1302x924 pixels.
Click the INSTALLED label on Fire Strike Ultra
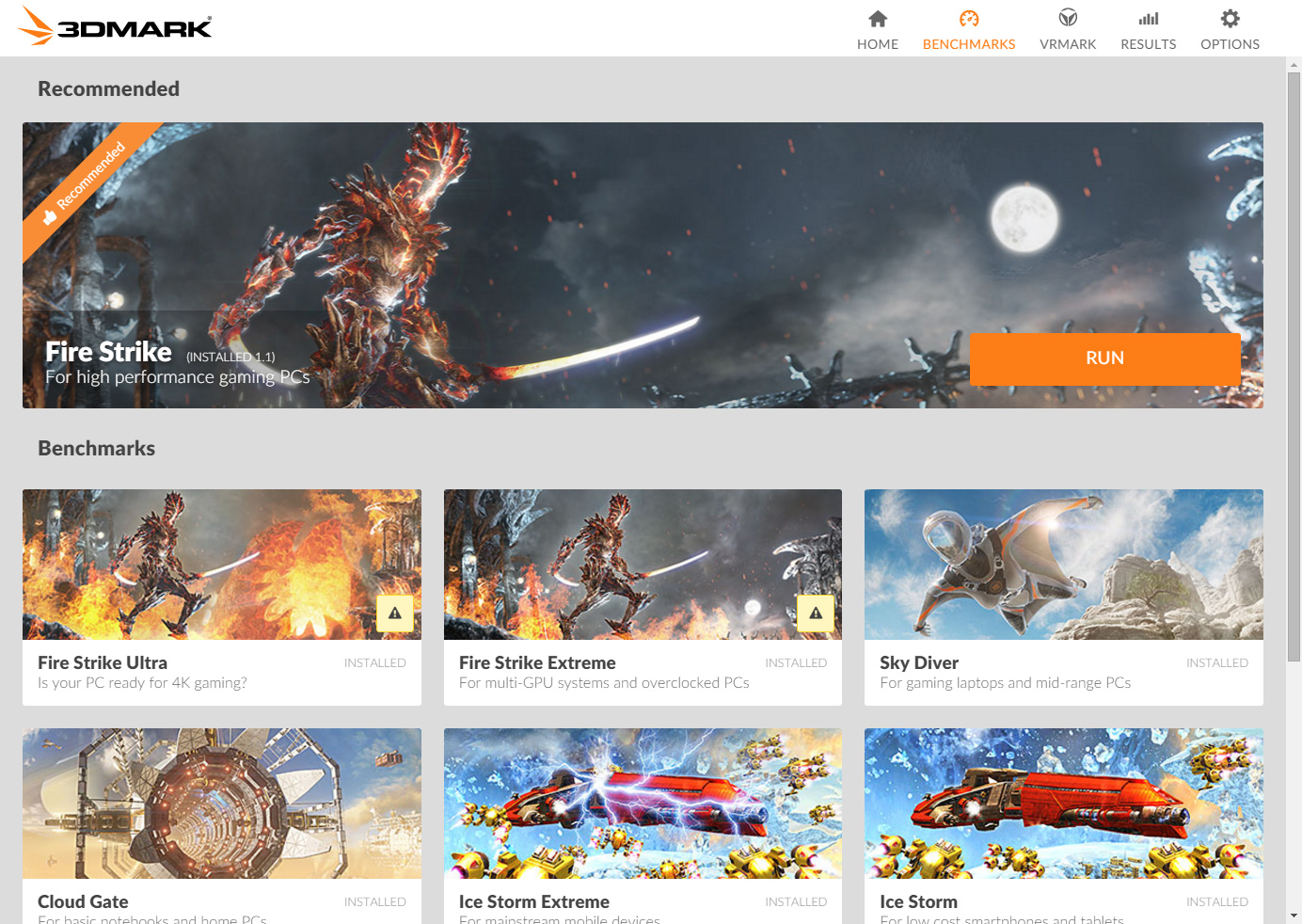click(375, 663)
